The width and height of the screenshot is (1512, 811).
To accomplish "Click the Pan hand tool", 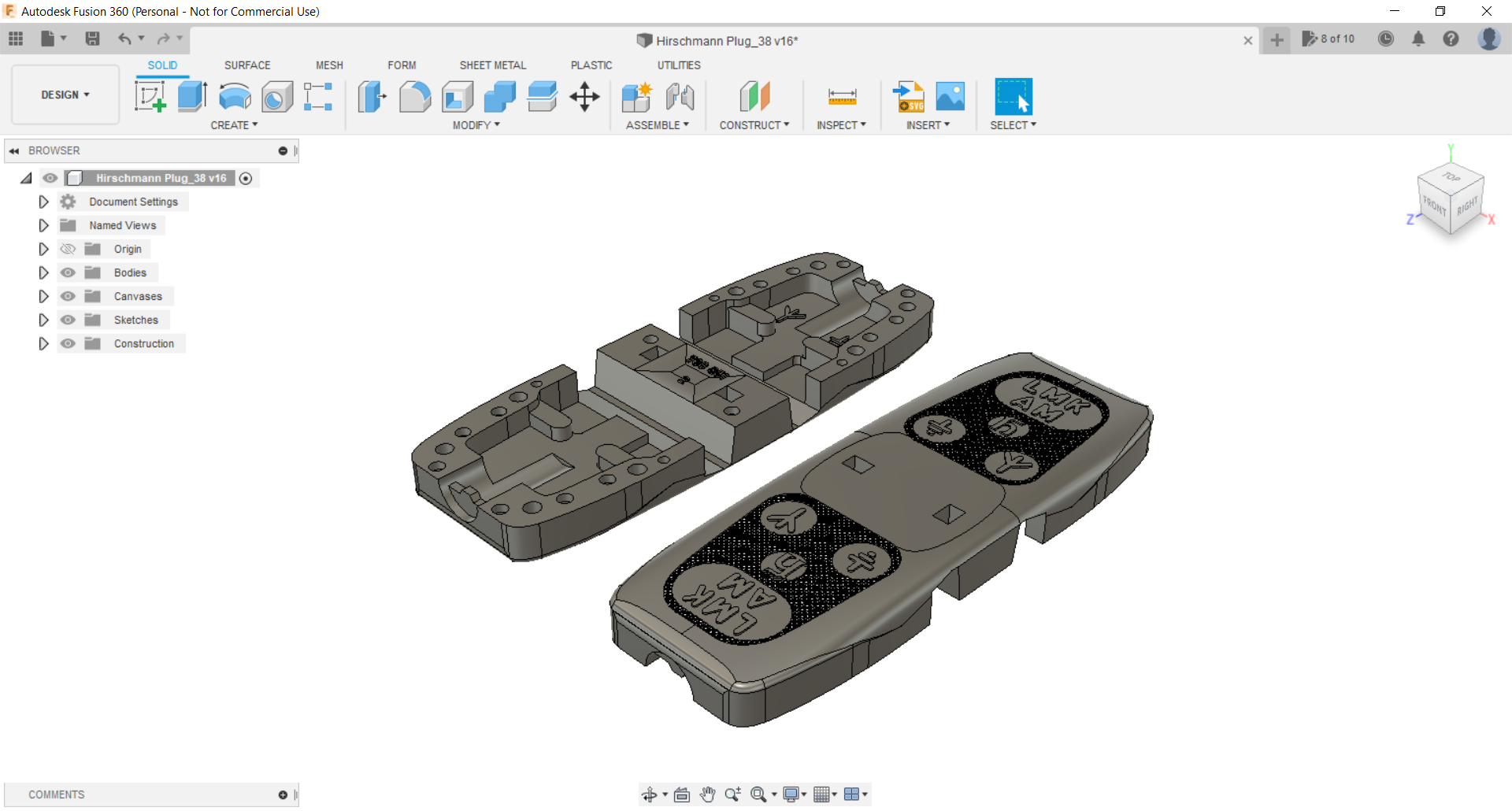I will click(707, 794).
